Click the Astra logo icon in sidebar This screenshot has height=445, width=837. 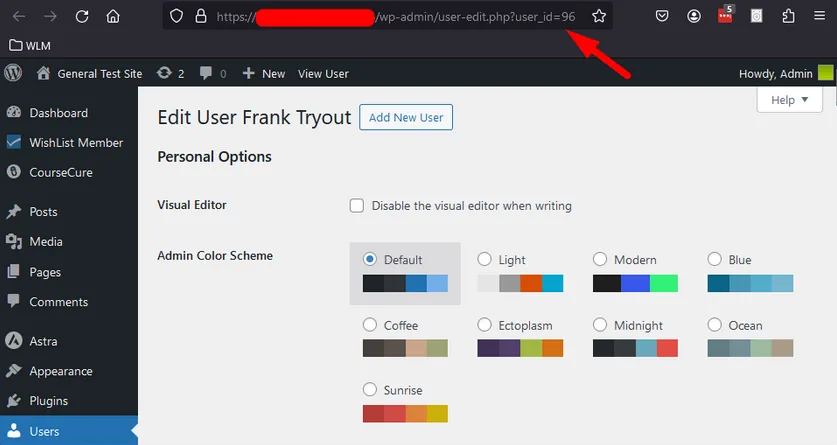(14, 341)
